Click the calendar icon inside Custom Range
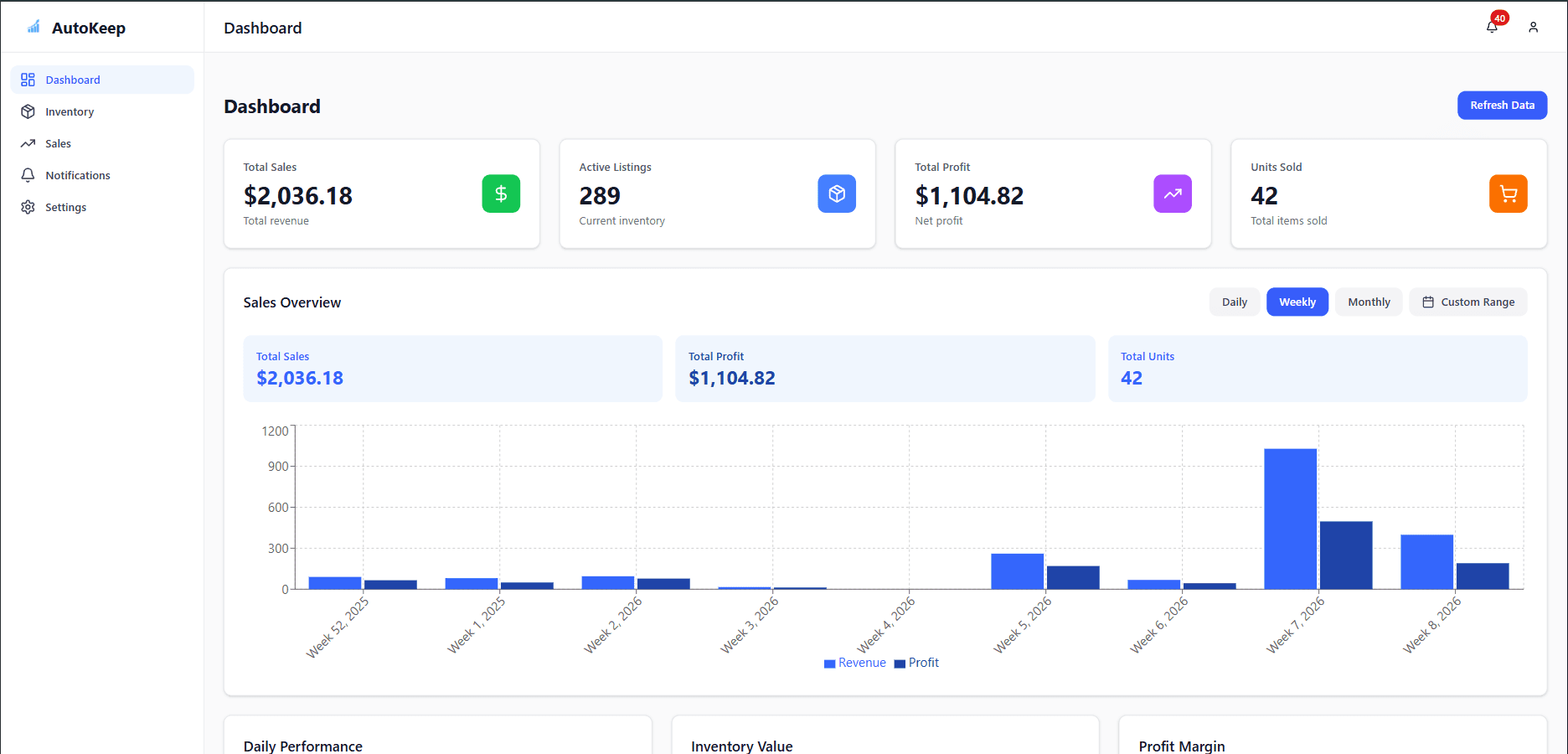This screenshot has width=1568, height=754. click(x=1428, y=302)
